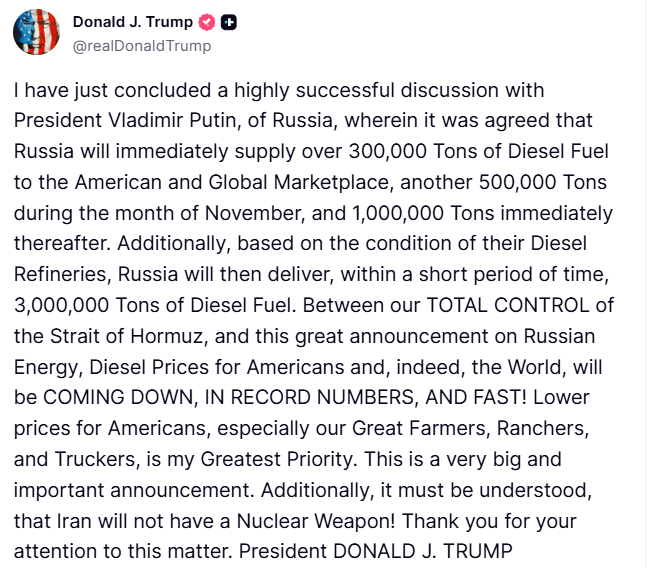Click the '1,000,000 Tons' figure

423,213
